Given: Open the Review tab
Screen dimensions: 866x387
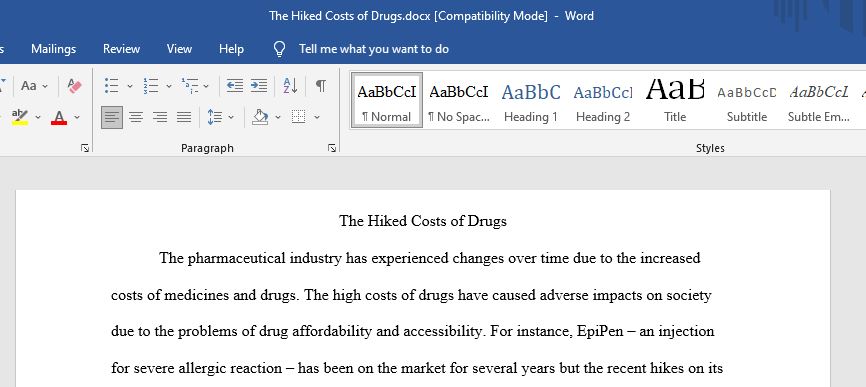Looking at the screenshot, I should 122,49.
